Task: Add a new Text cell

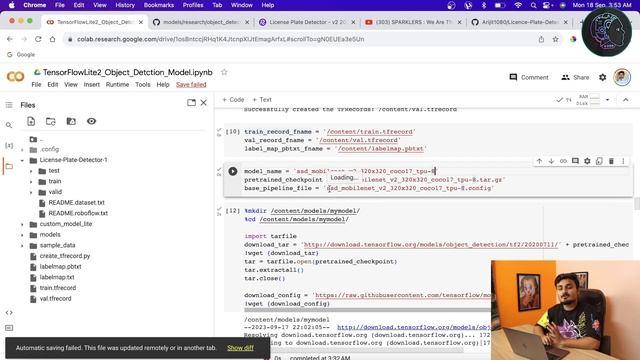Action: tap(262, 100)
